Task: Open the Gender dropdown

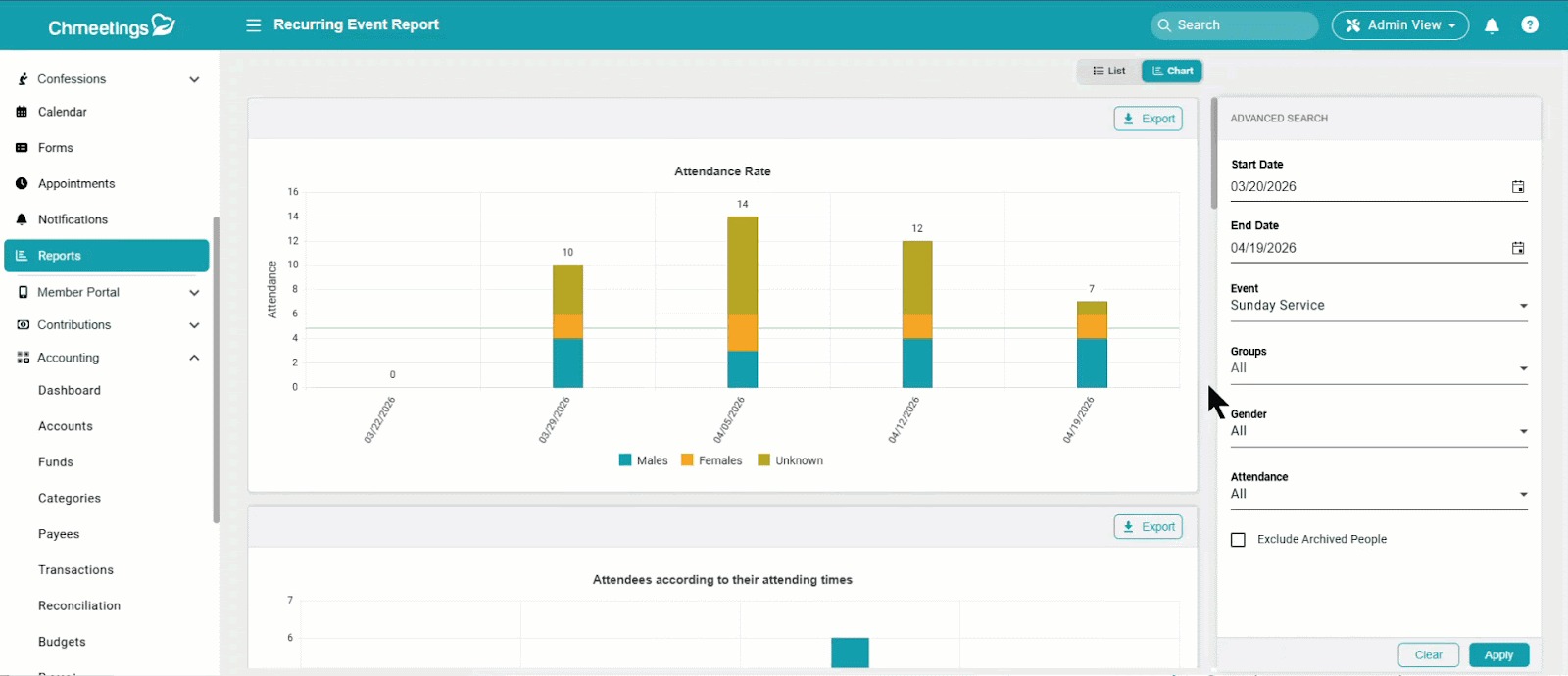Action: (x=1378, y=431)
